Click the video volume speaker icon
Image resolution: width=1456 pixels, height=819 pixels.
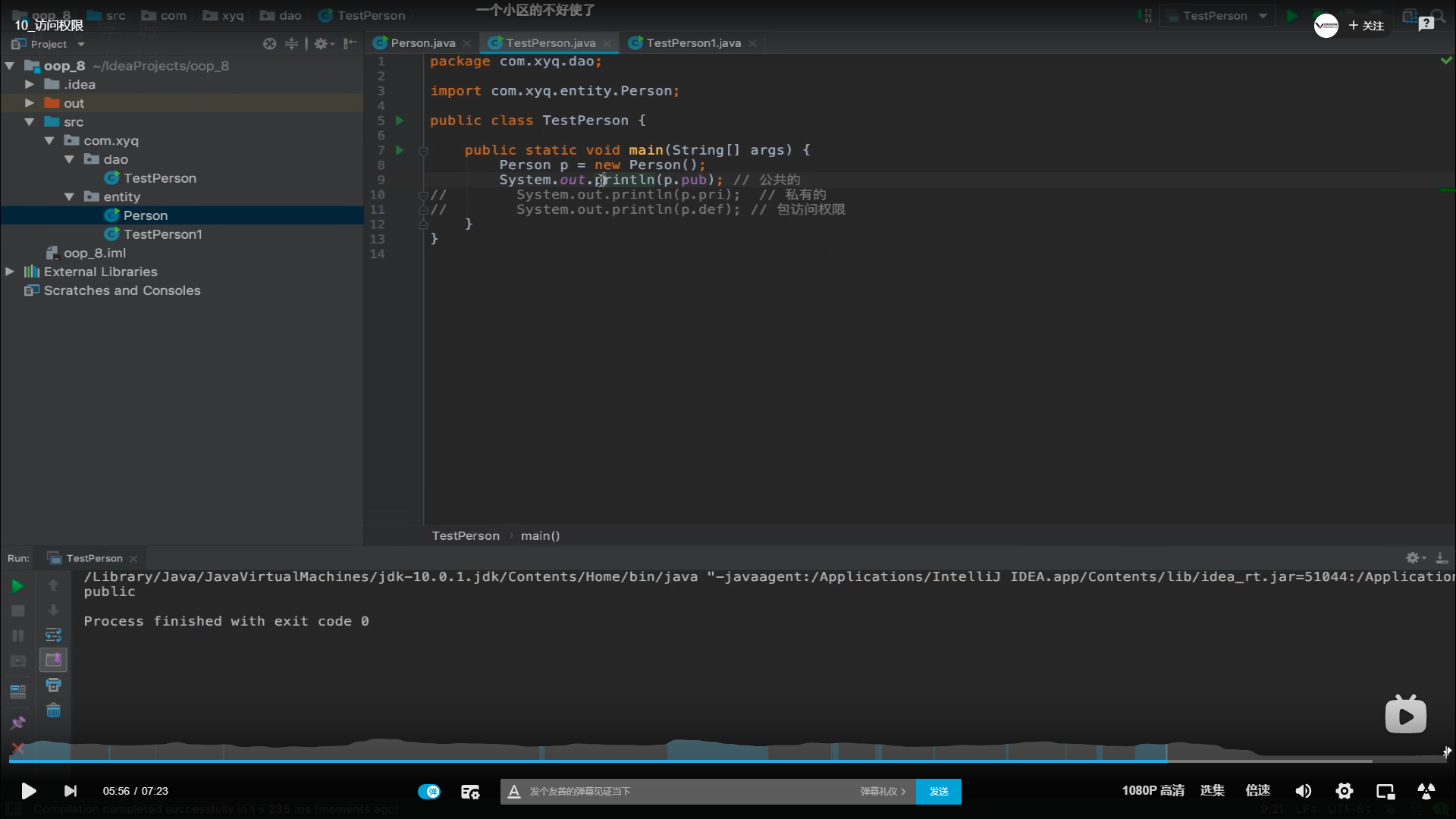pyautogui.click(x=1303, y=791)
